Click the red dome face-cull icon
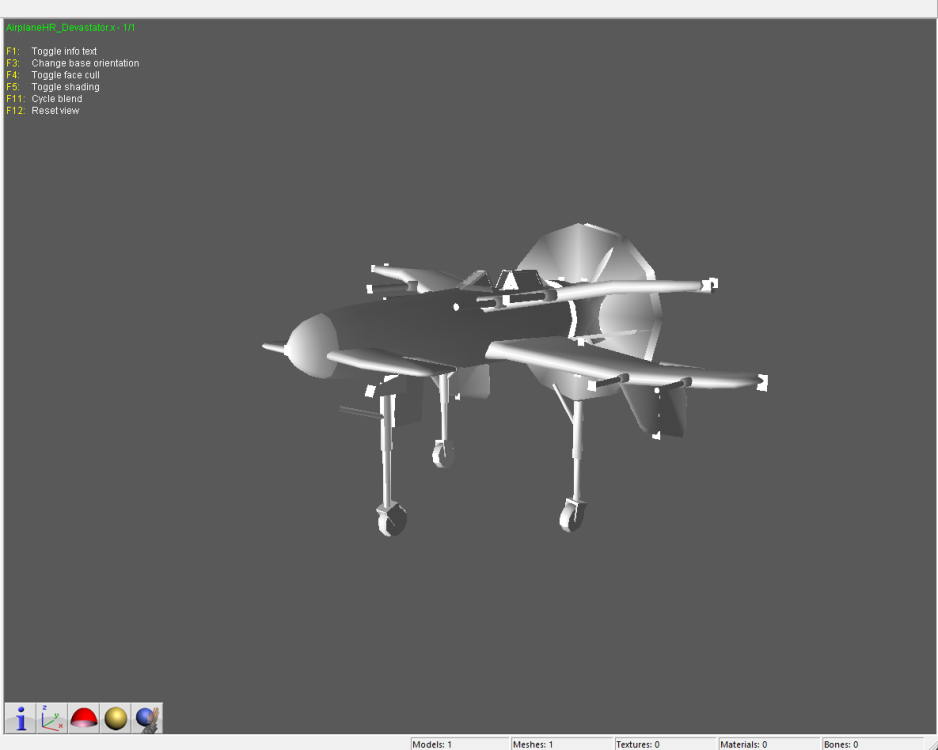The image size is (938, 750). coord(84,716)
